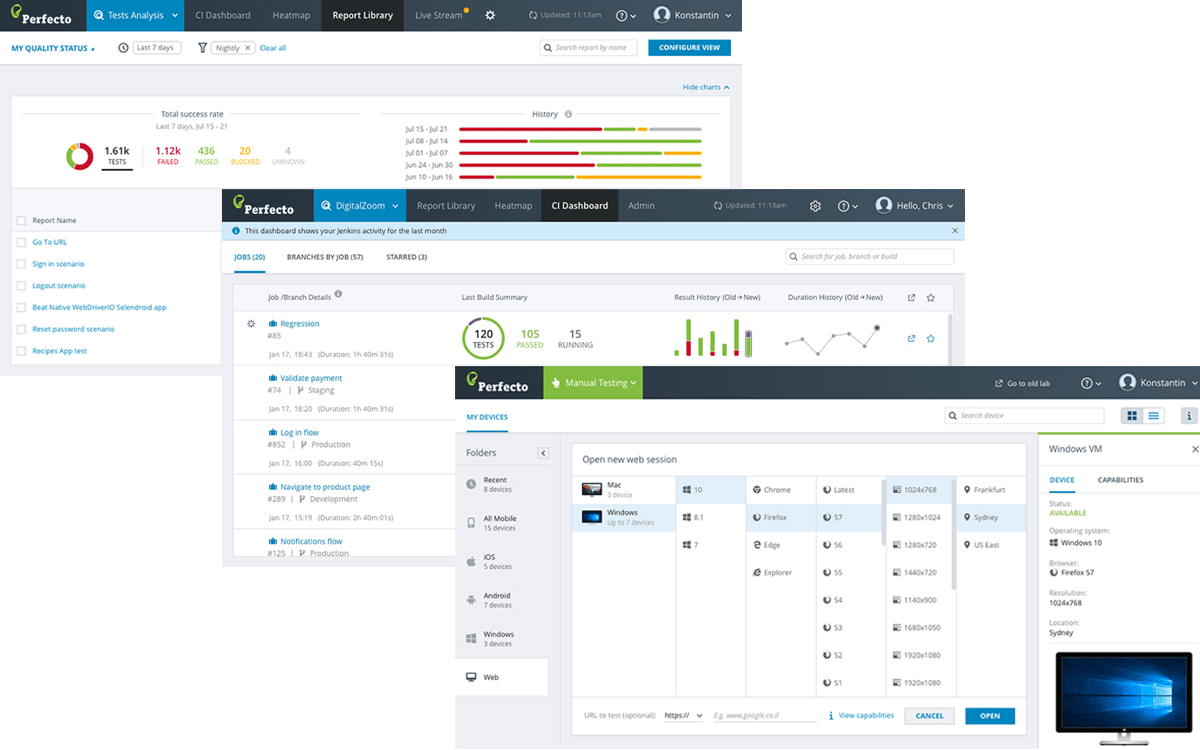The image size is (1200, 750).
Task: Click external link column header icon
Action: click(911, 297)
